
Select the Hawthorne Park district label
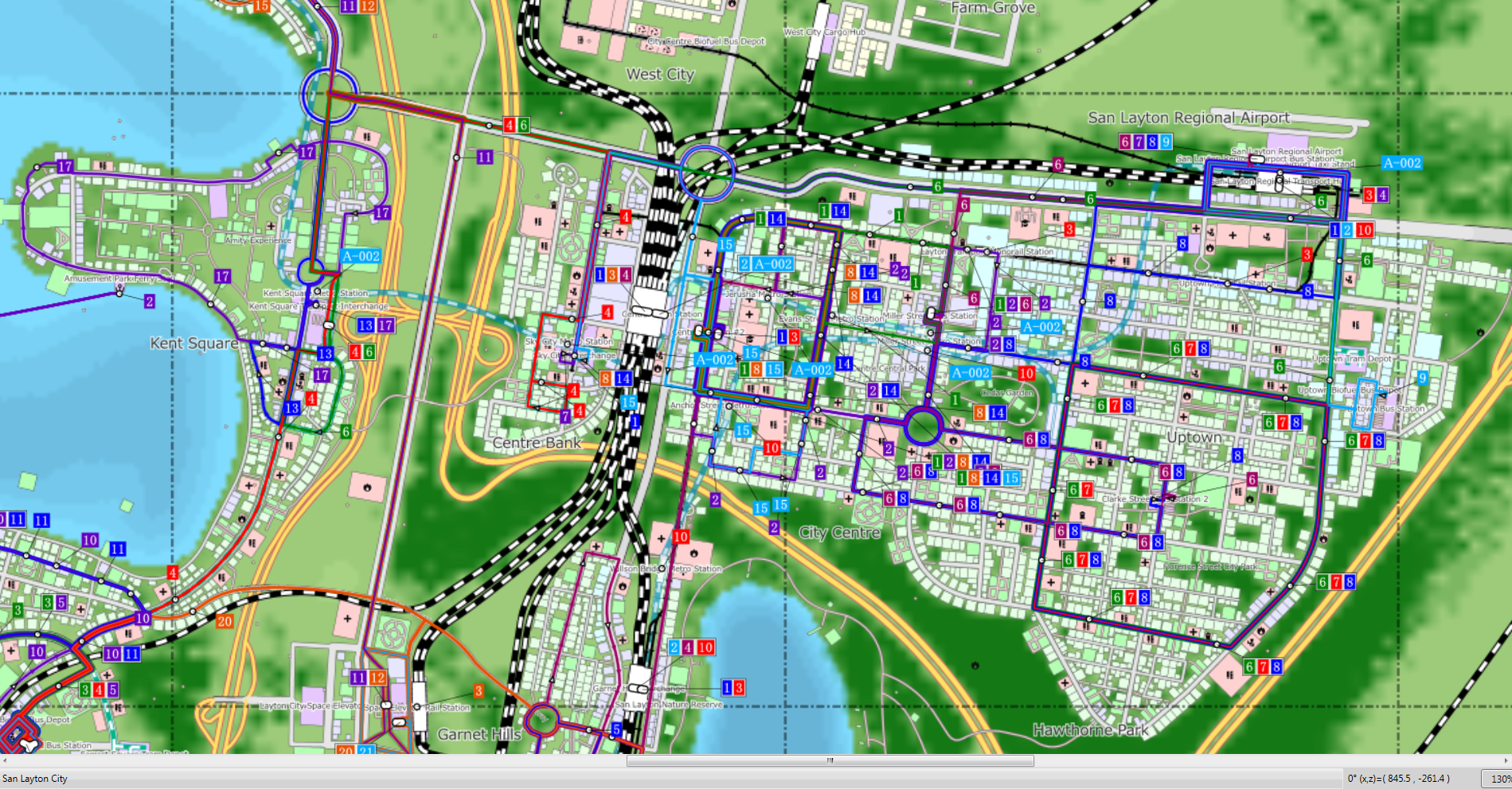[x=1090, y=730]
